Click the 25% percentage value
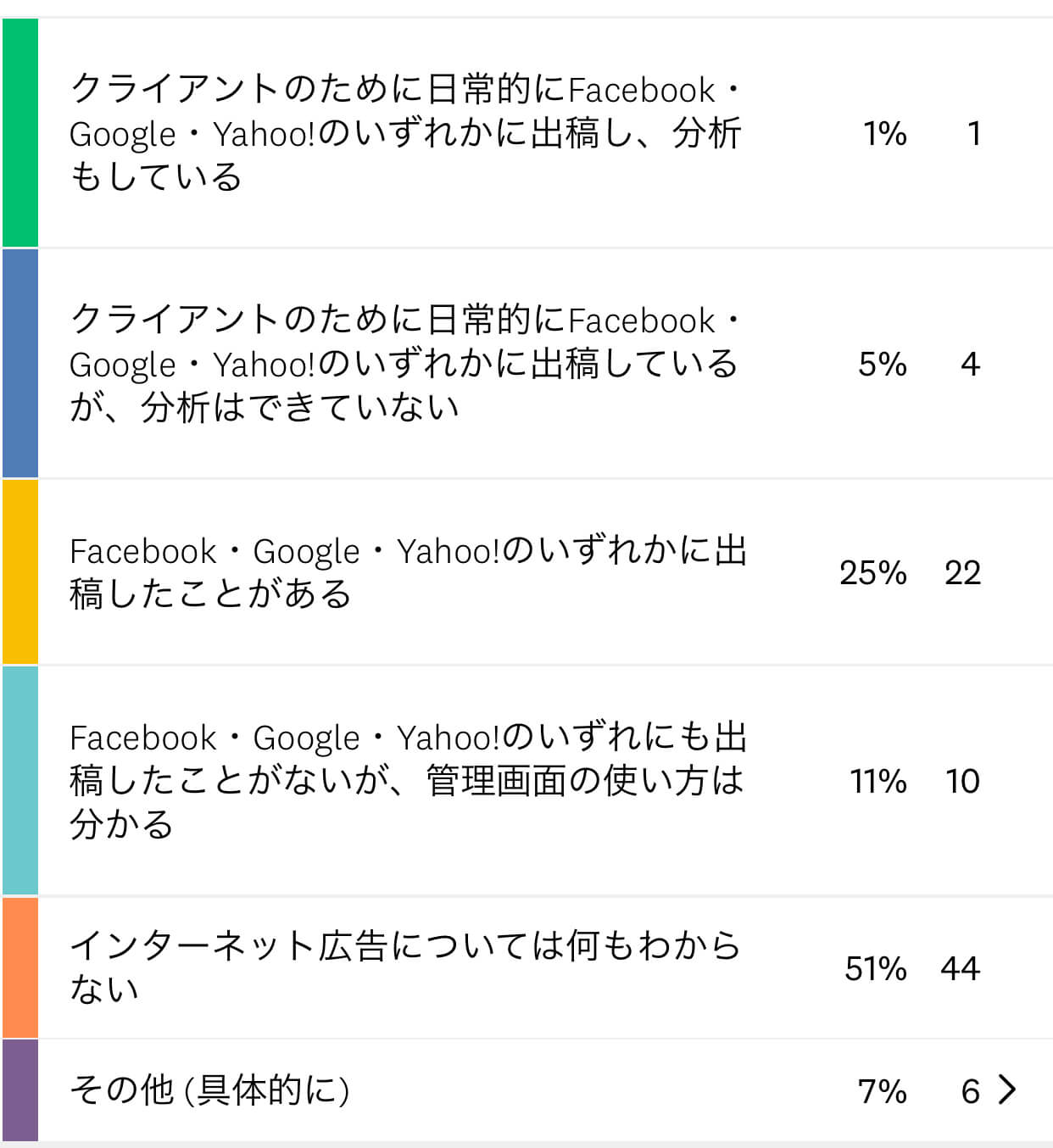The width and height of the screenshot is (1053, 1148). (x=873, y=573)
